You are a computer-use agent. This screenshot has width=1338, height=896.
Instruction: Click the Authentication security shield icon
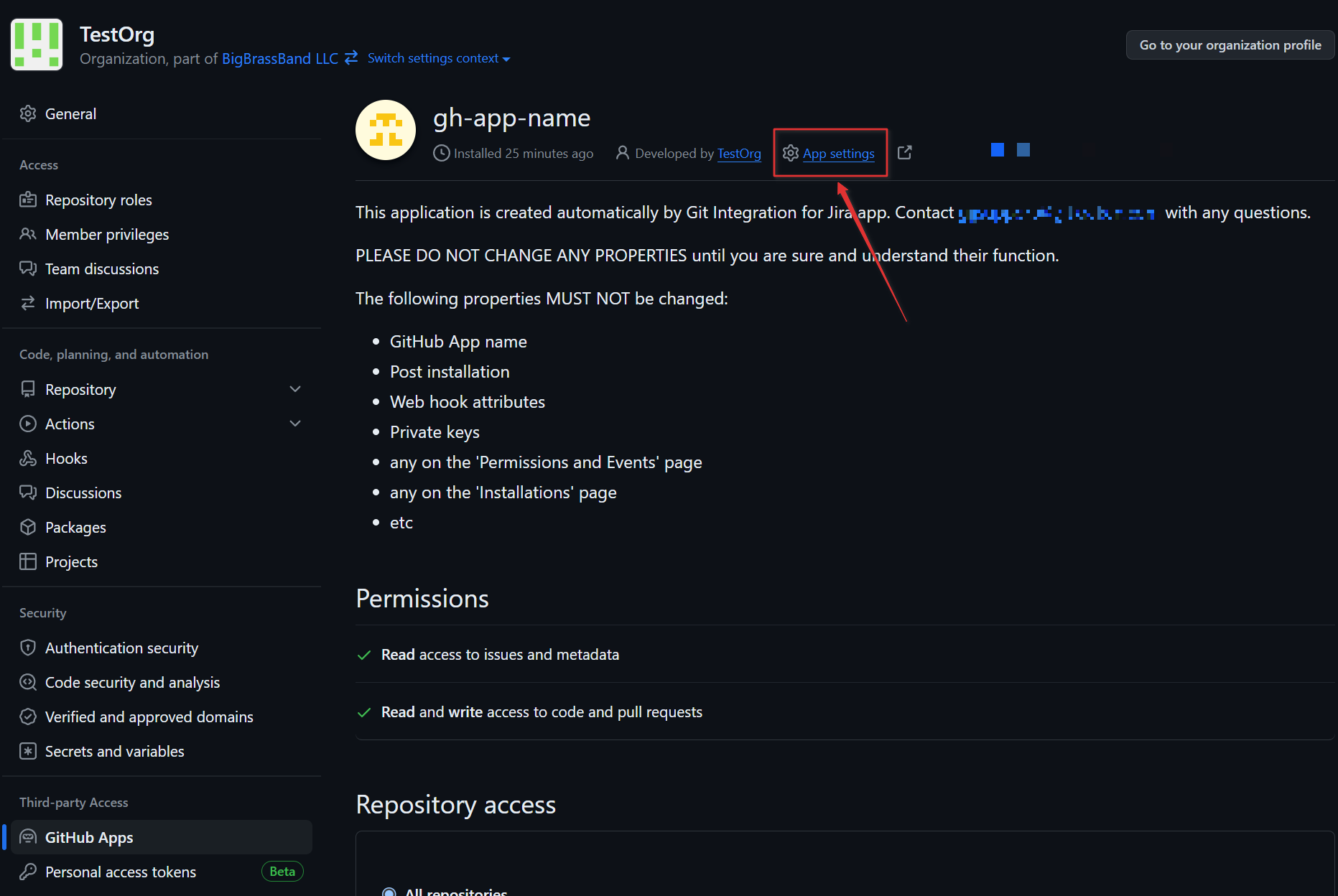28,648
